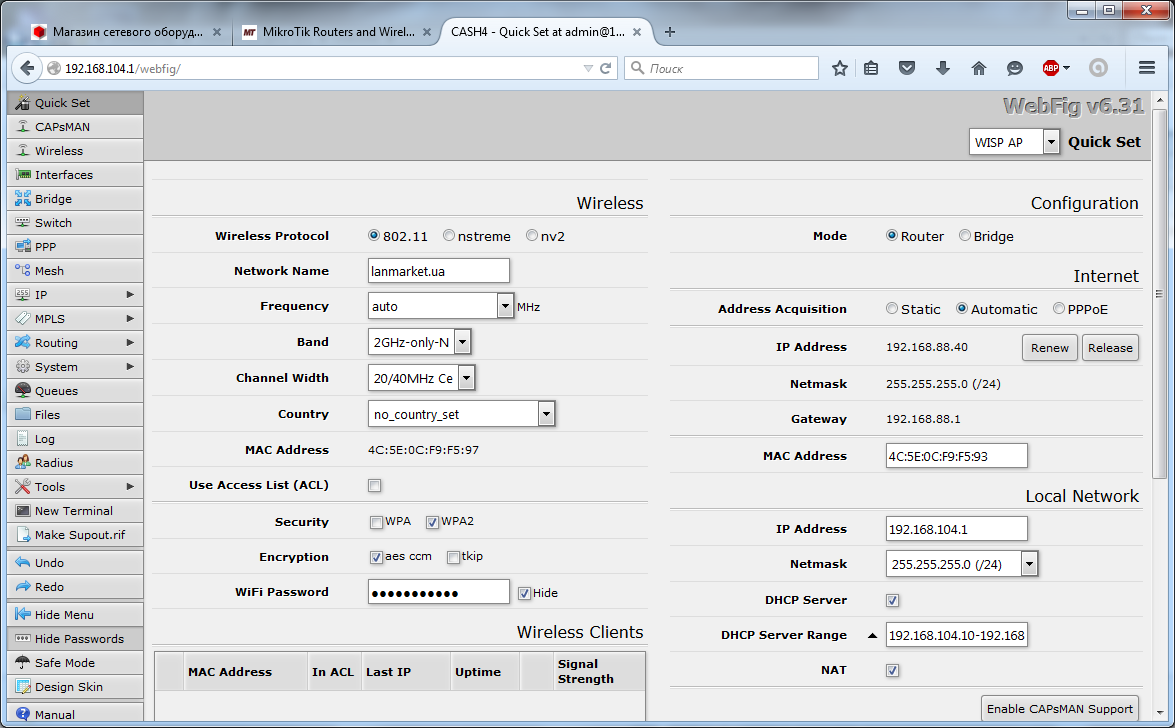This screenshot has height=728, width=1175.
Task: Click the bookmark star icon
Action: 840,68
